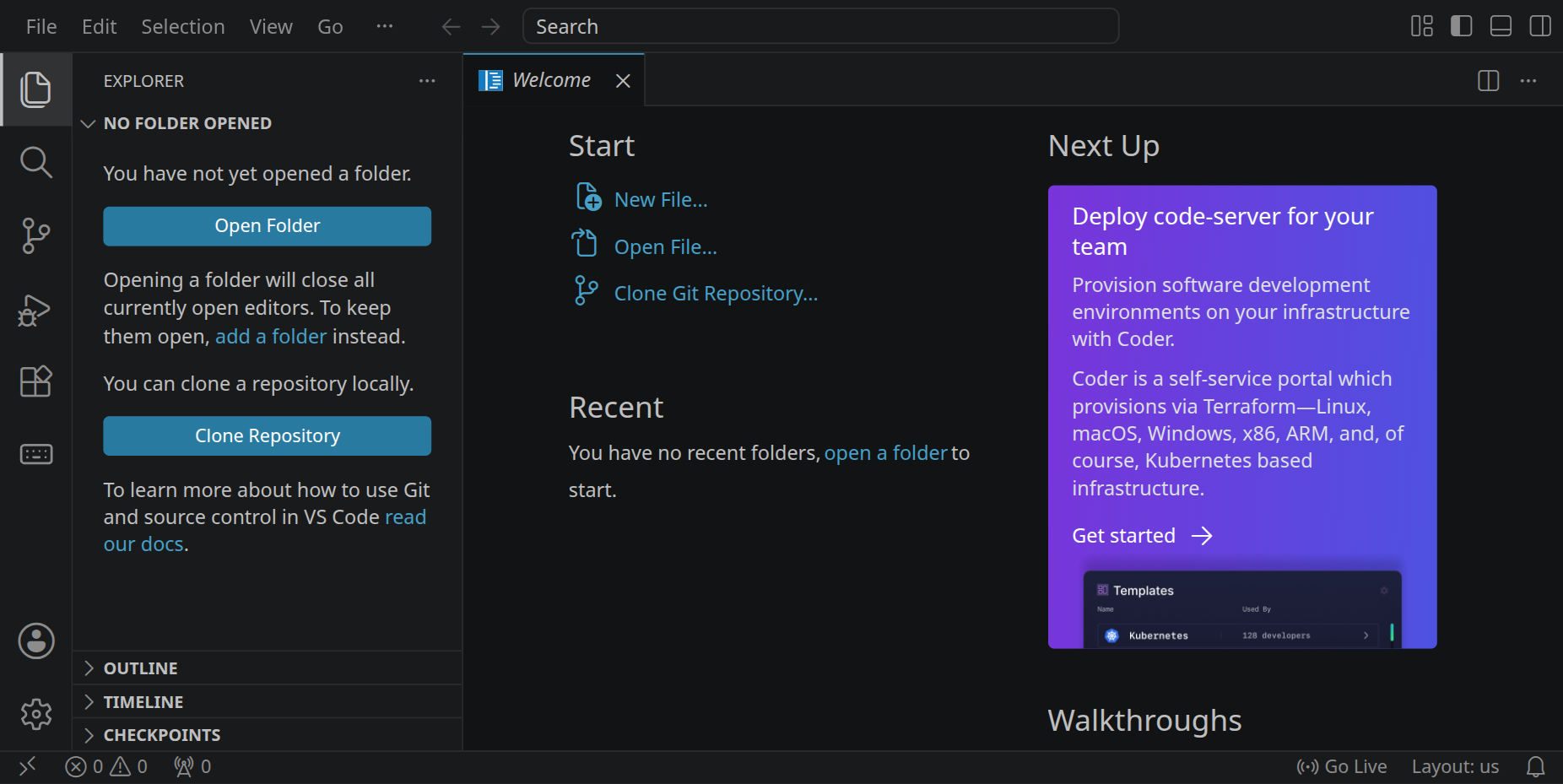Show errors and warnings in status bar
The image size is (1563, 784).
106,766
